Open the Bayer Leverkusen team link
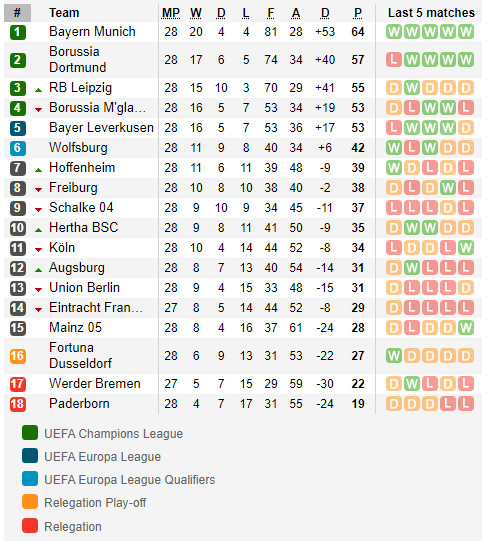 [x=101, y=128]
